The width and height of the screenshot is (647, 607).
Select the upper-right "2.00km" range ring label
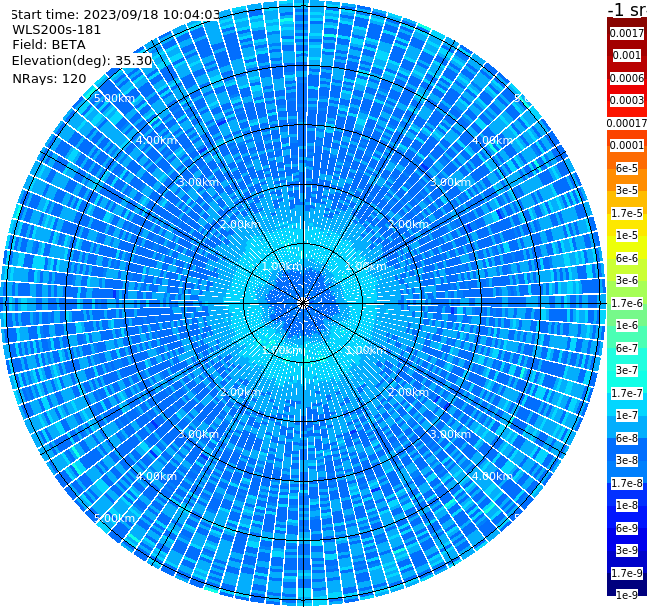[408, 224]
